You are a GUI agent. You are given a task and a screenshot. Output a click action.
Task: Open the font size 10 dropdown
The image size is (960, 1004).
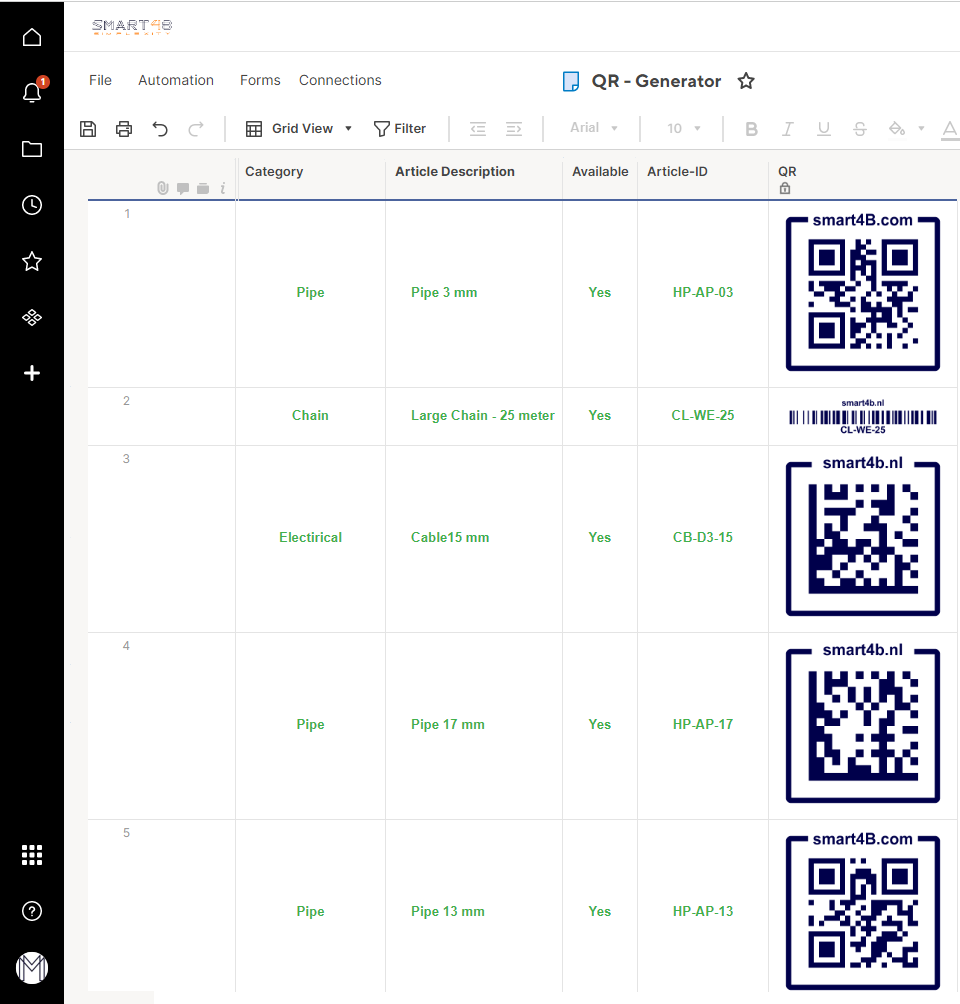click(x=684, y=128)
